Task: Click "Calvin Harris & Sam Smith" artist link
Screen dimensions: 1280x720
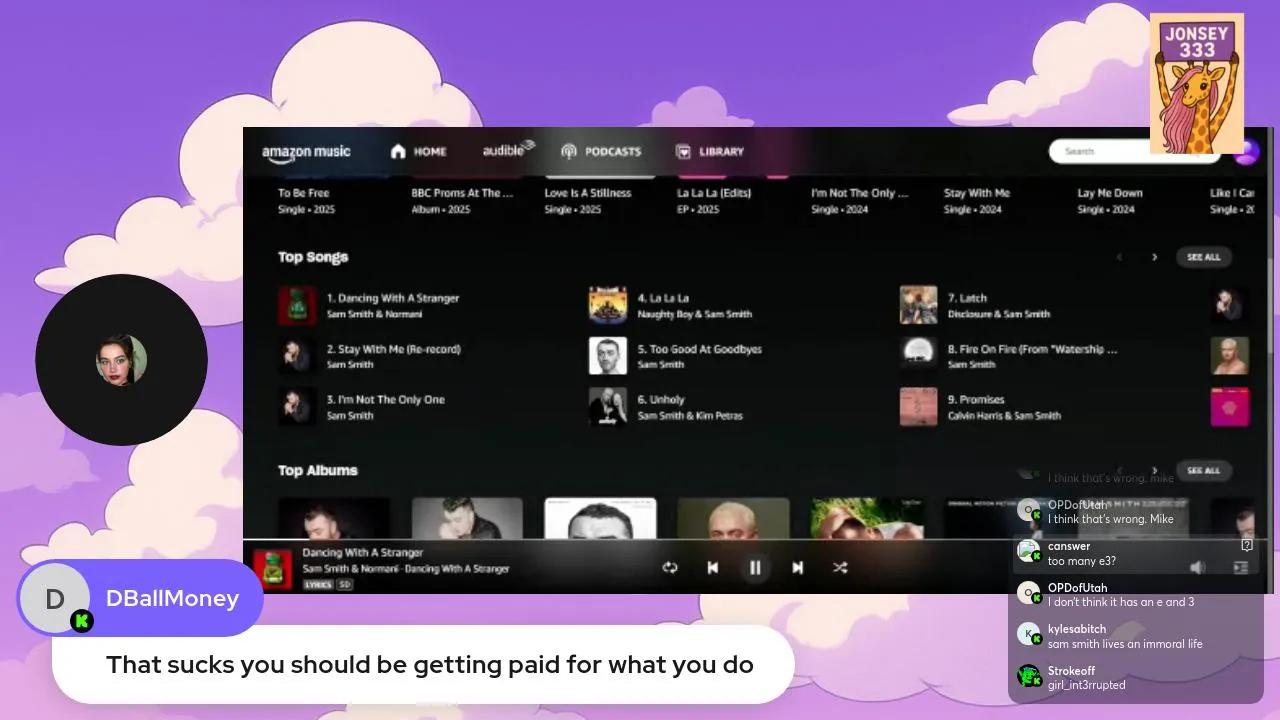Action: (x=1004, y=416)
